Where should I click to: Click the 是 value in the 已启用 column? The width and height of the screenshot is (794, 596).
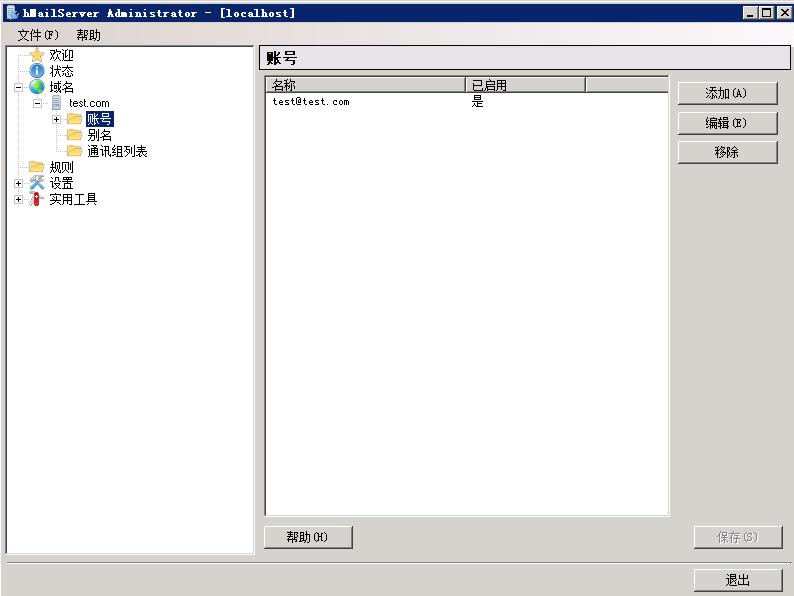point(478,101)
